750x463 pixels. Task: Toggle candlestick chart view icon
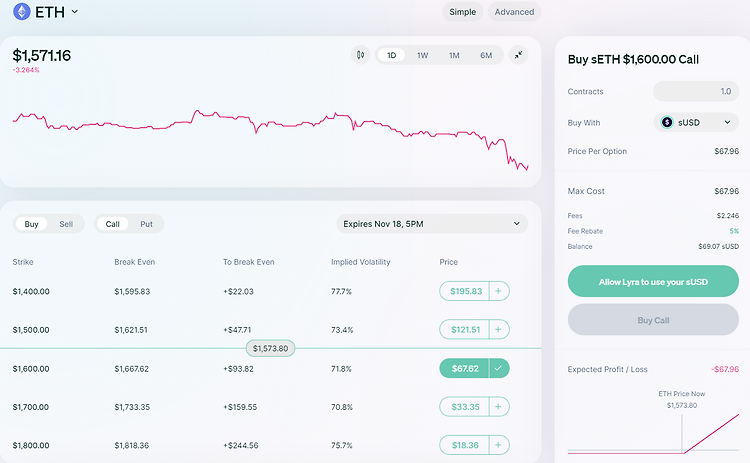(361, 55)
